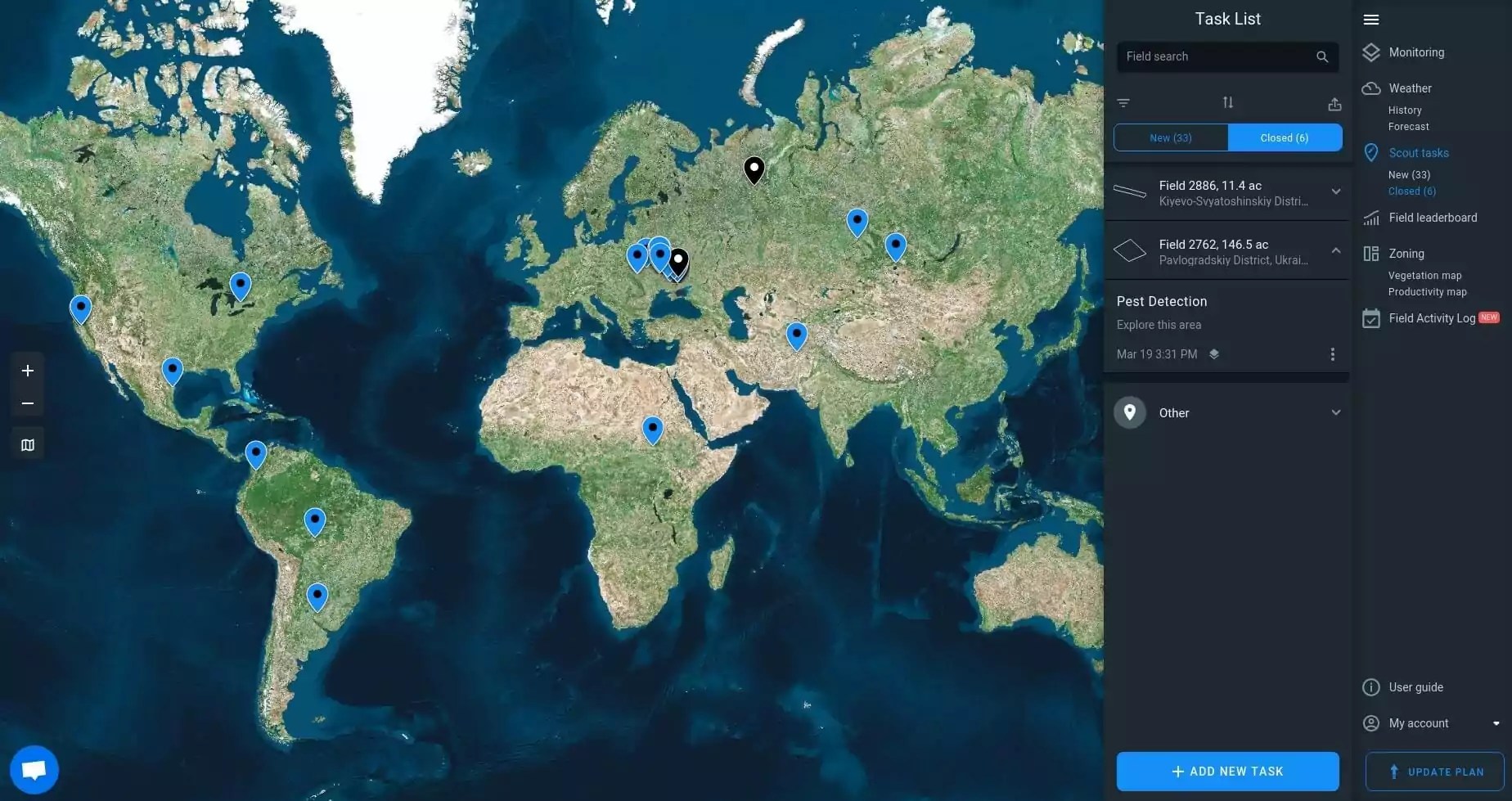
Task: Select the westernmost blue pin in Siberia
Action: [857, 222]
